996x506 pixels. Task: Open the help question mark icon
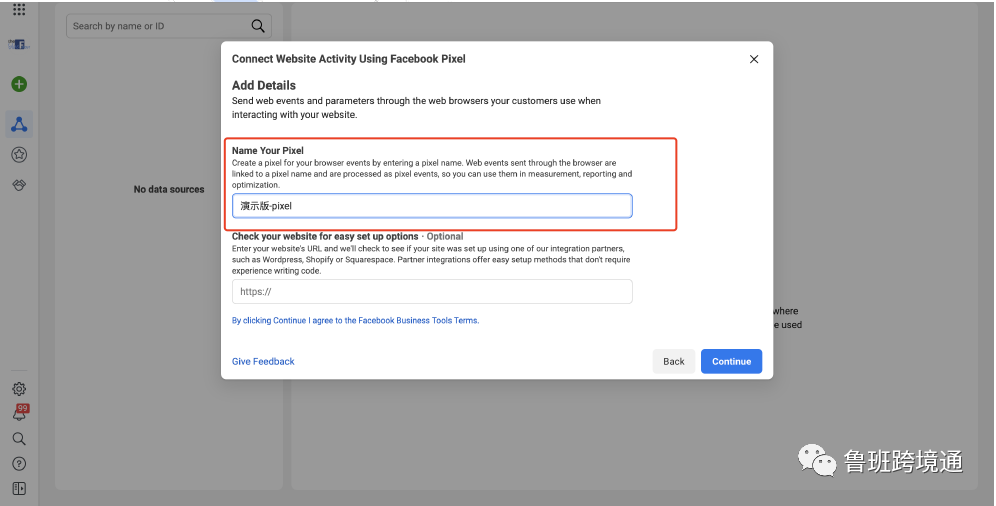(19, 463)
